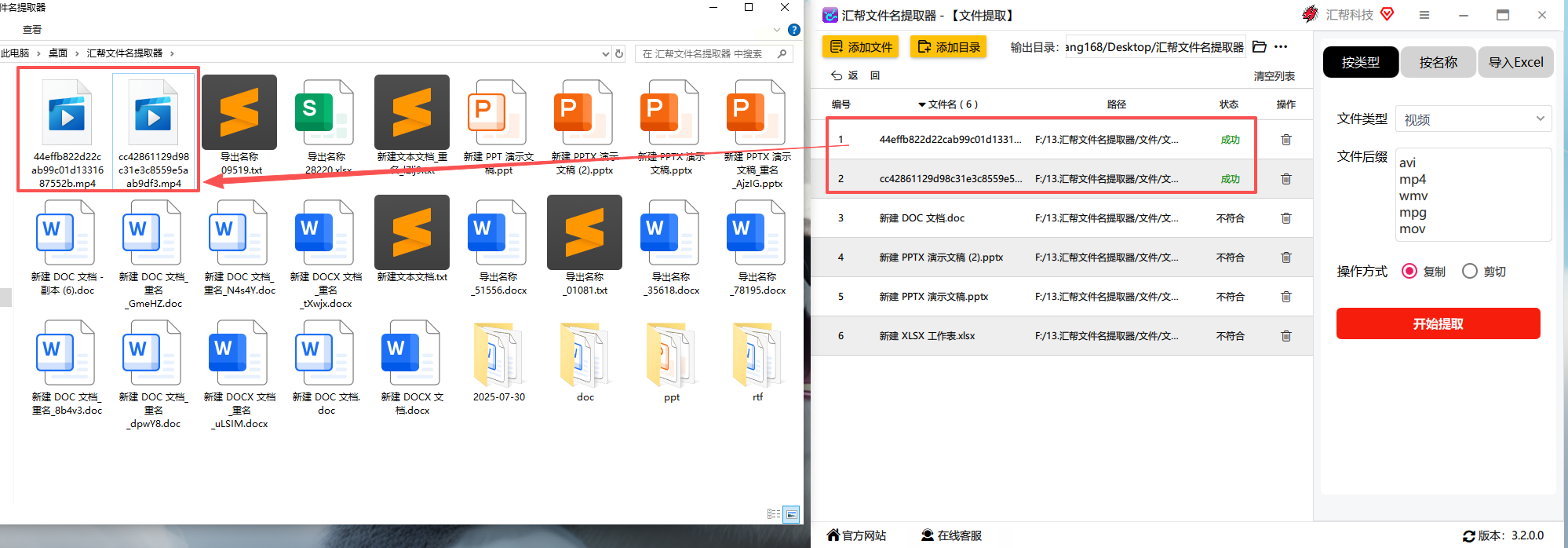
Task: Select the 剪切 (cut) radio option
Action: [1470, 271]
